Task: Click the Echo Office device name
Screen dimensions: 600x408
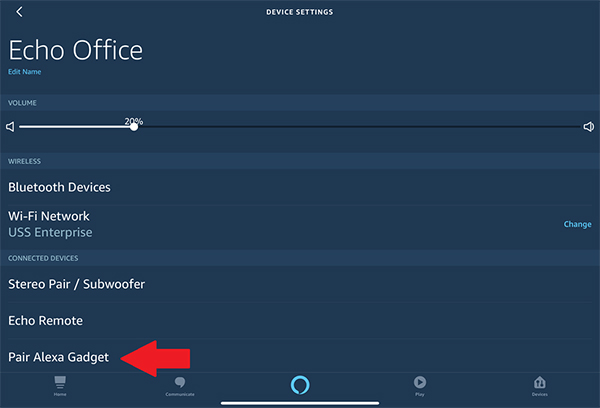Action: (x=75, y=50)
